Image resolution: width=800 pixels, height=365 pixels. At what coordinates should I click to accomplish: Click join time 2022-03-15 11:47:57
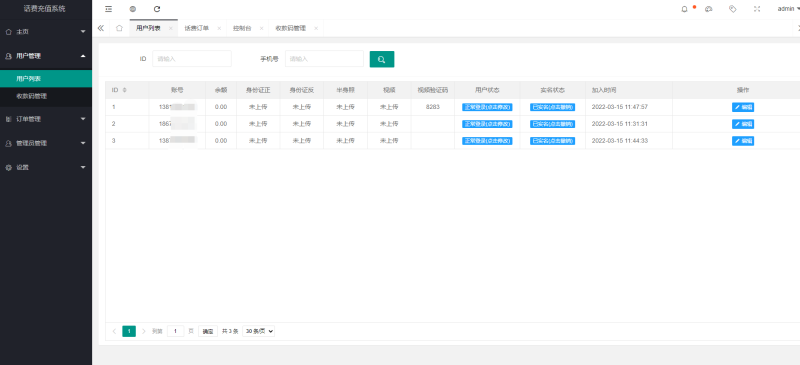pos(620,107)
